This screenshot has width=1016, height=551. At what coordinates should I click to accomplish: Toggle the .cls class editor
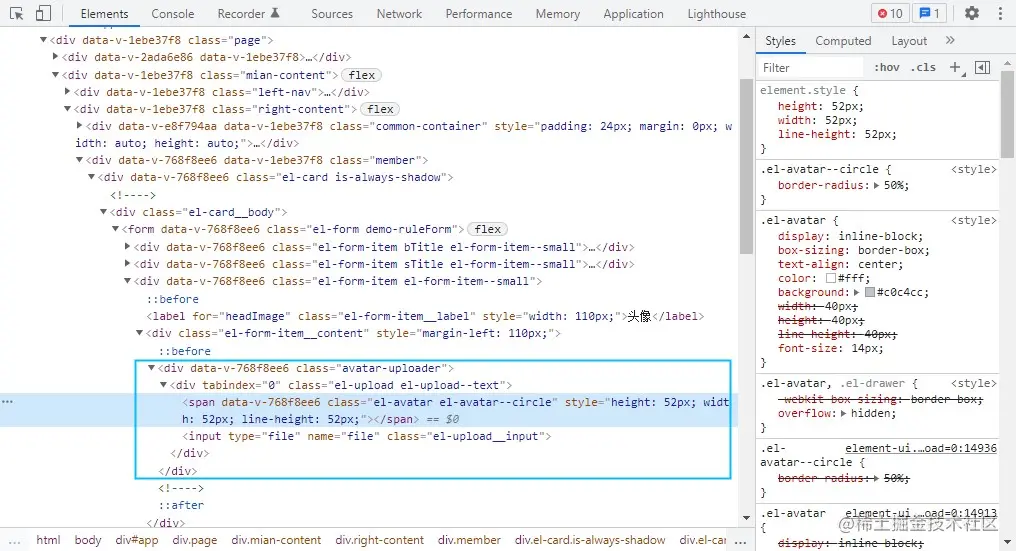[x=923, y=67]
